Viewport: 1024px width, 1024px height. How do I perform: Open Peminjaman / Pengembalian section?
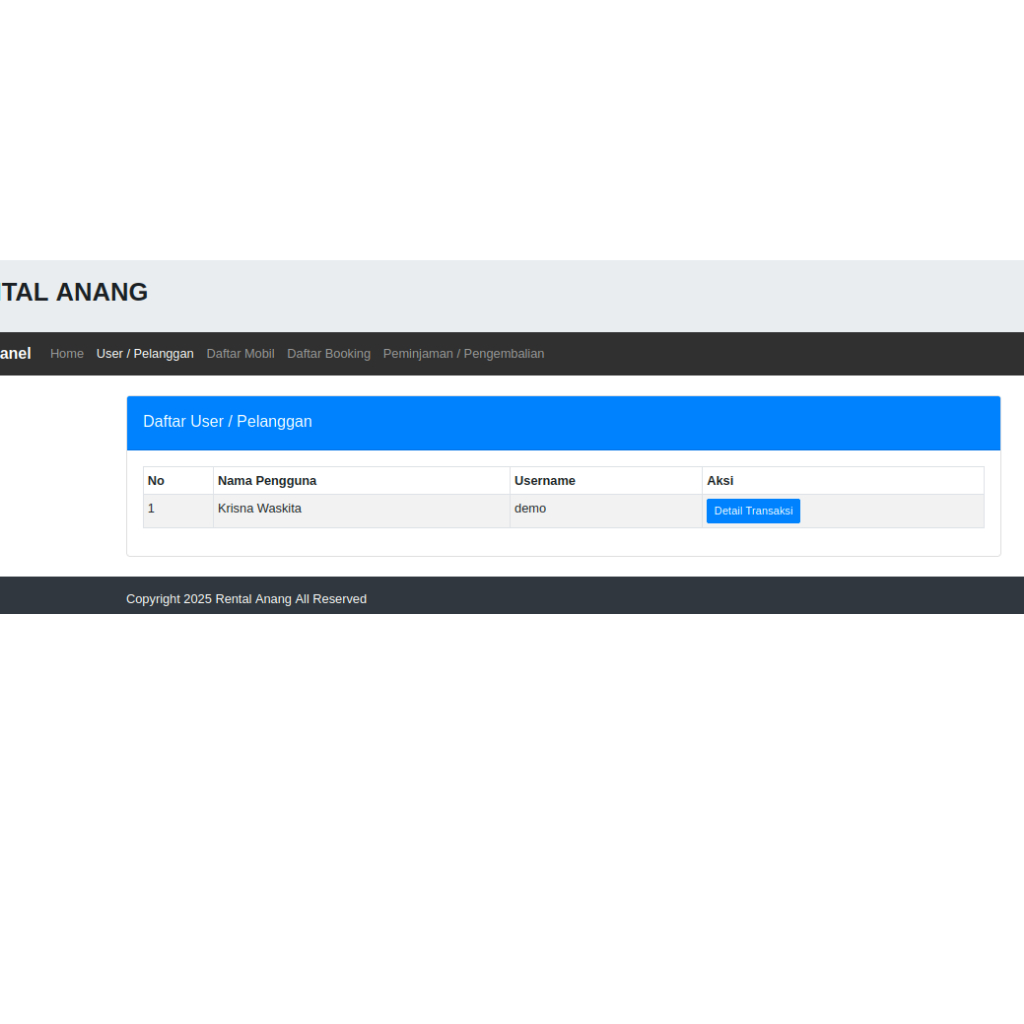tap(463, 353)
